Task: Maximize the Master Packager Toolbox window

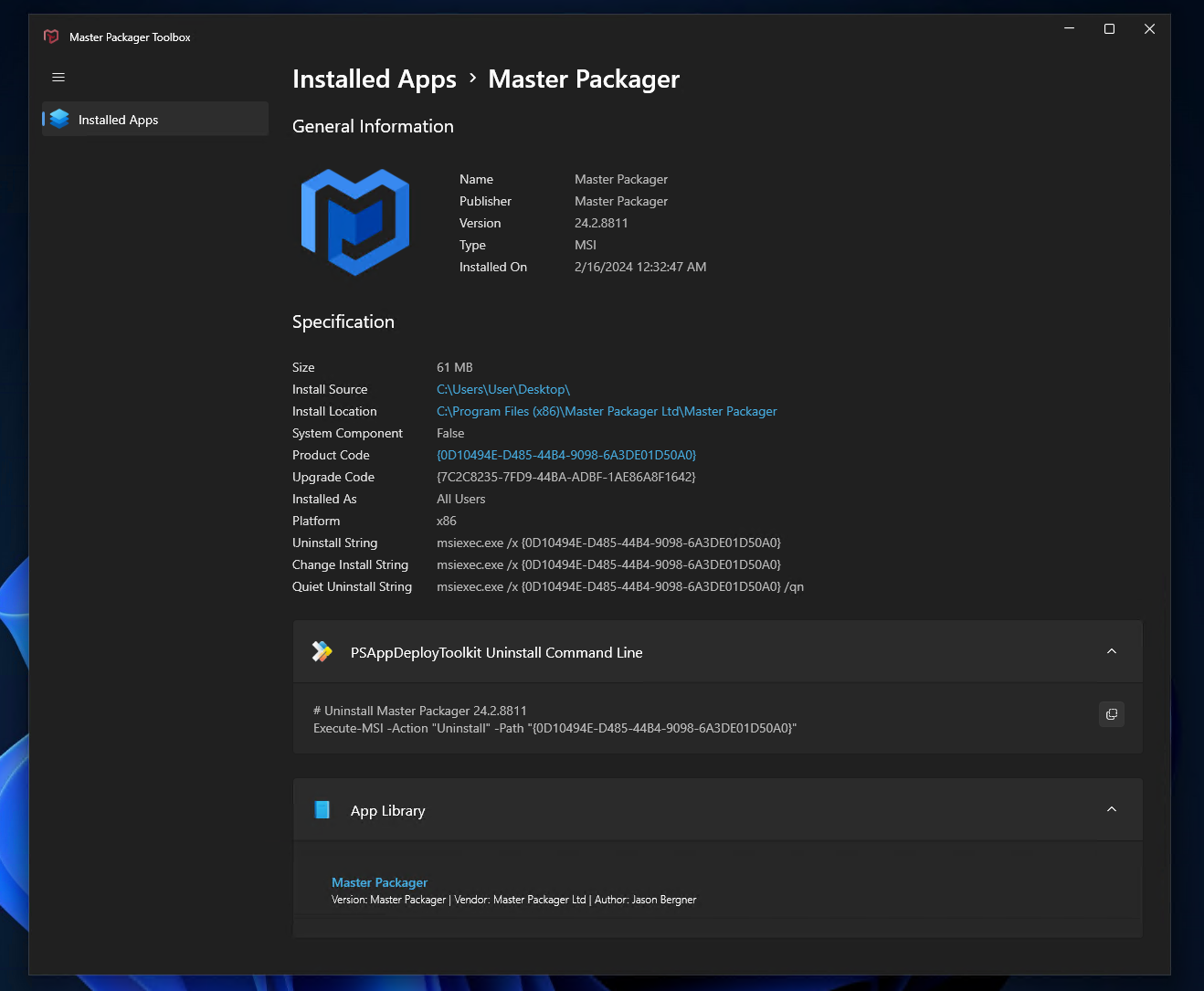Action: [1109, 29]
